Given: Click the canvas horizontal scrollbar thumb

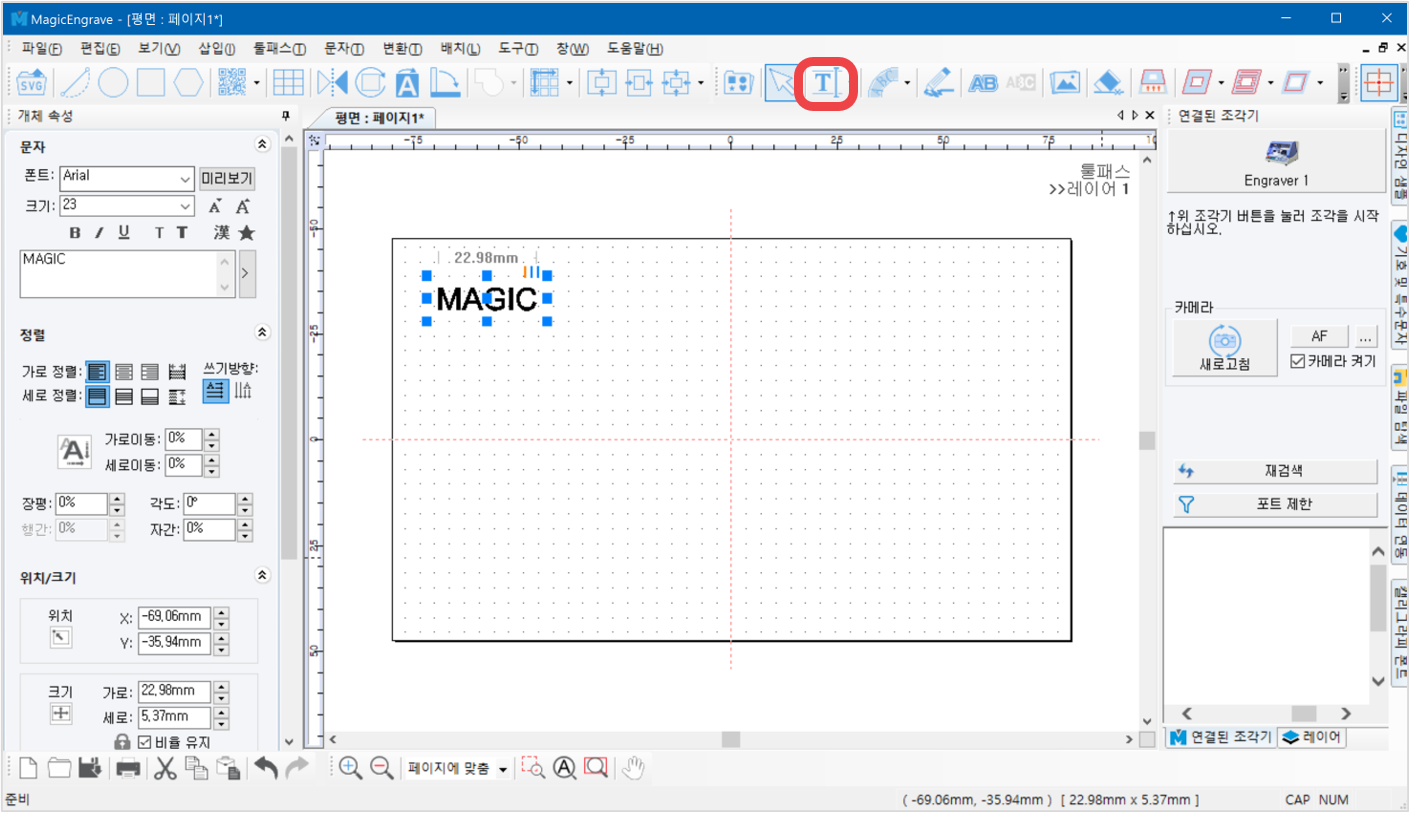Looking at the screenshot, I should [x=731, y=739].
